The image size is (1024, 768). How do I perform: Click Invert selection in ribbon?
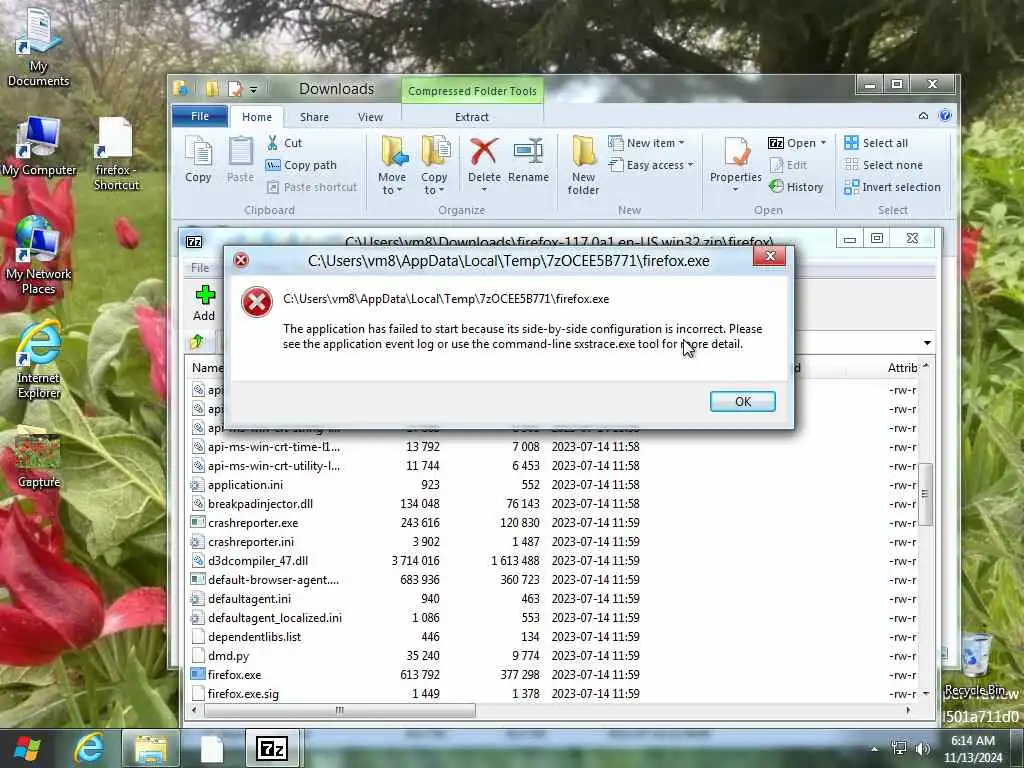click(x=892, y=187)
